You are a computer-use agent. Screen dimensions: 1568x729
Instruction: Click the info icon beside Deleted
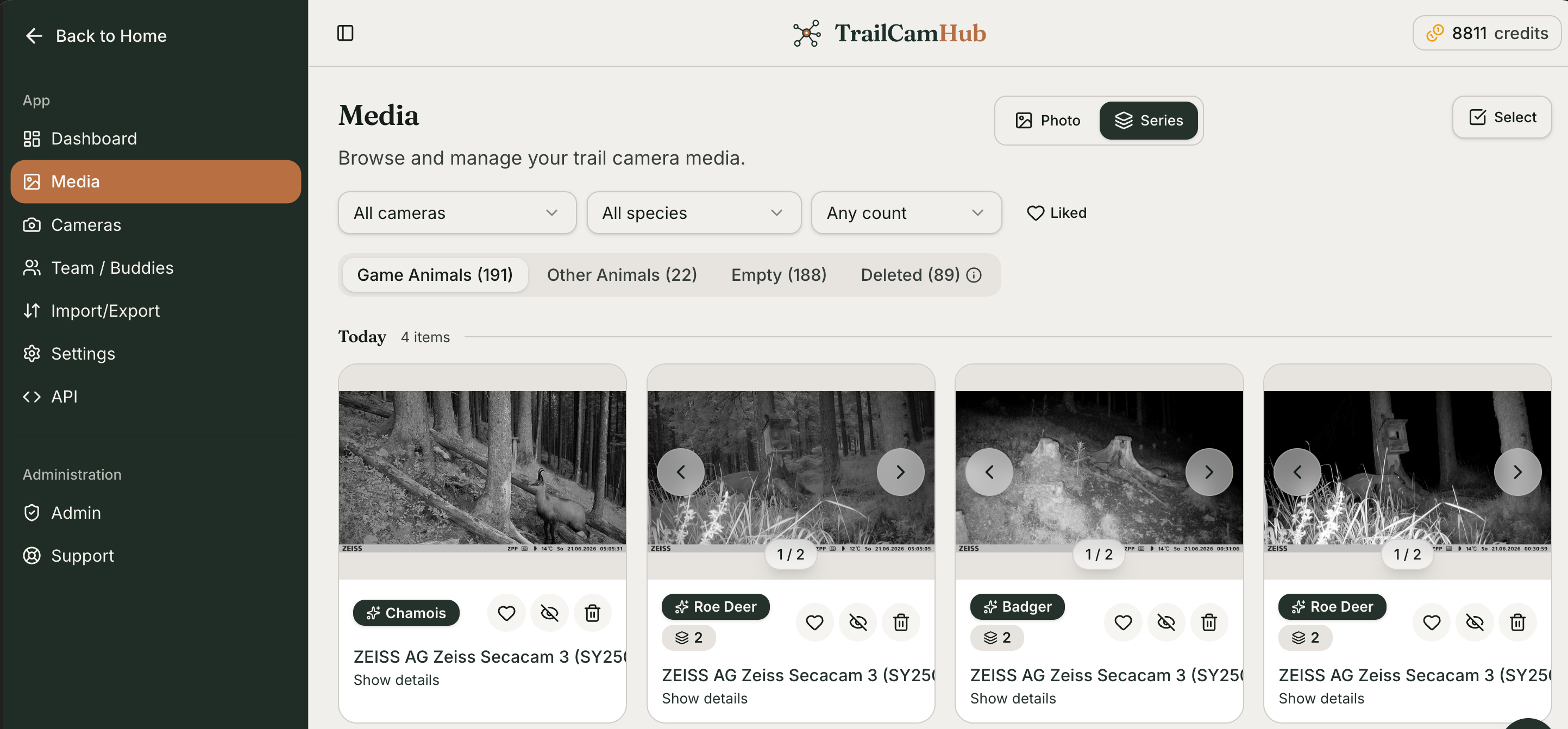click(974, 275)
